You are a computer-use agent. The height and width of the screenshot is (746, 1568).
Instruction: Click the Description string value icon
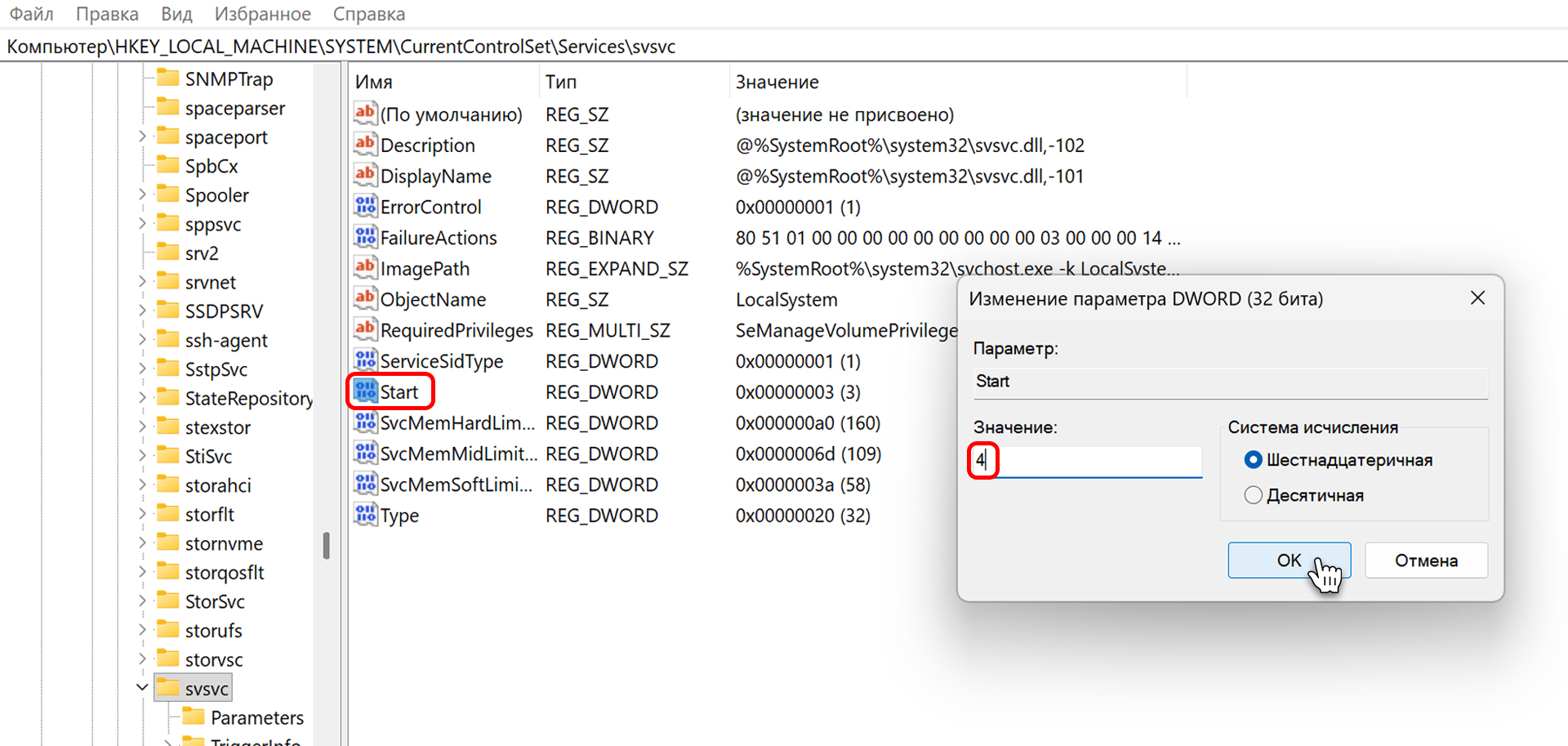click(x=365, y=145)
